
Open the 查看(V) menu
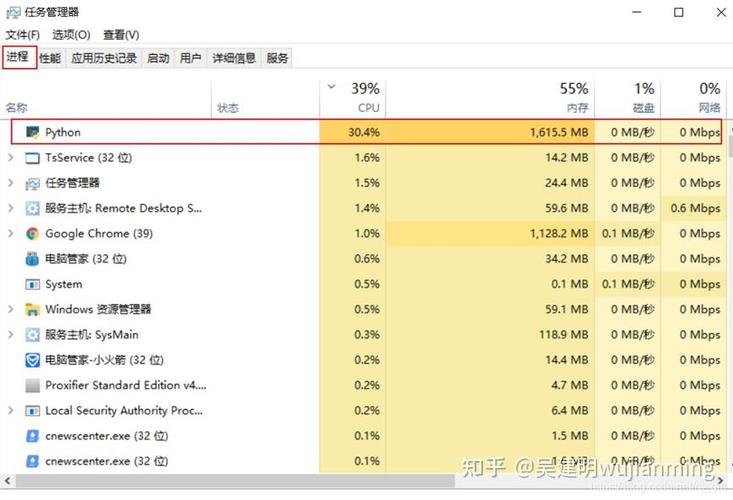(121, 35)
